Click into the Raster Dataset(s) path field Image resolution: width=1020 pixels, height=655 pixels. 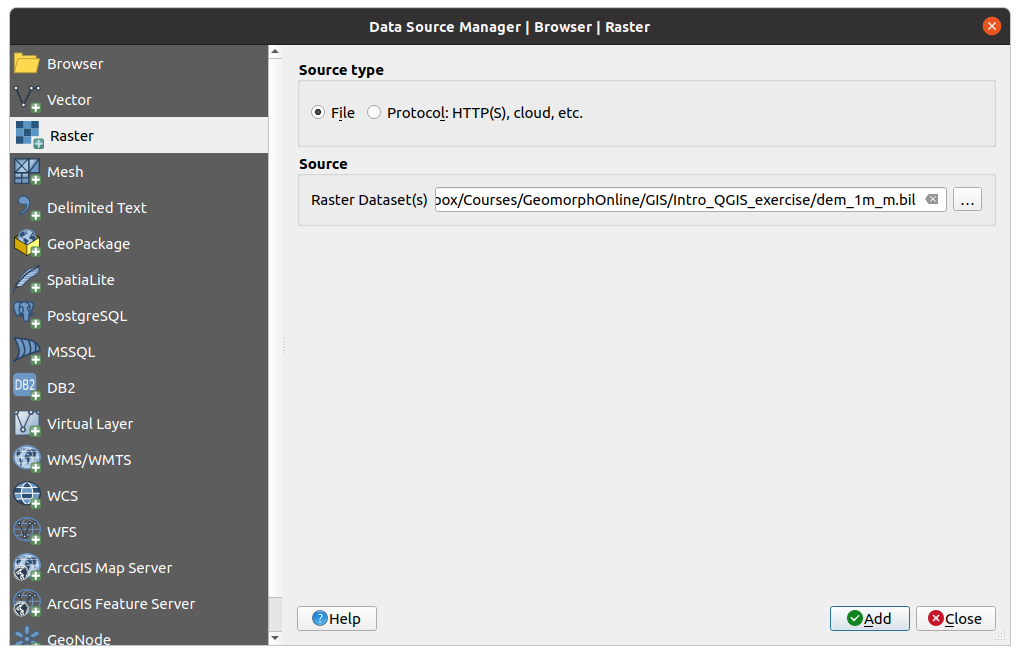[675, 200]
